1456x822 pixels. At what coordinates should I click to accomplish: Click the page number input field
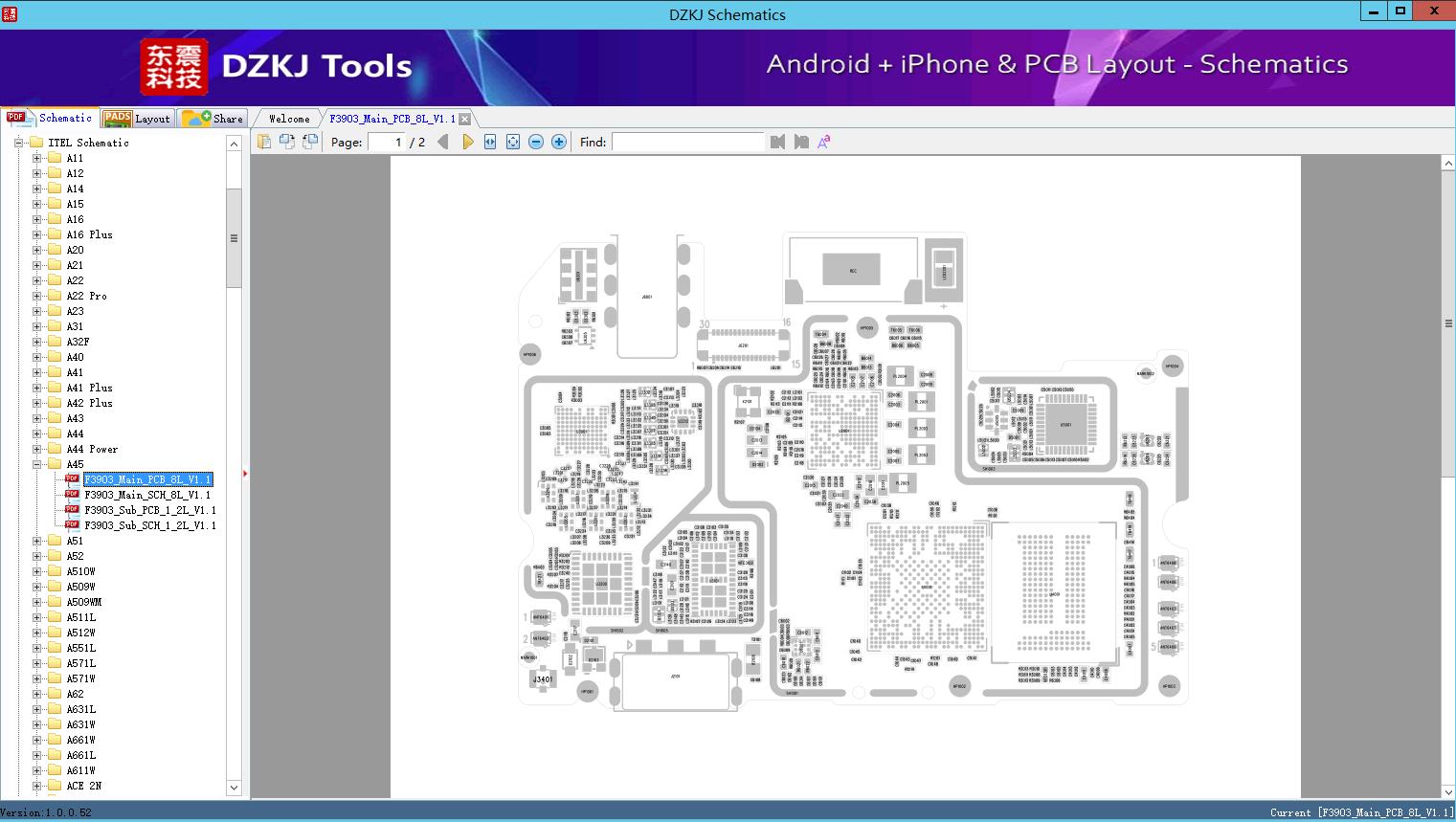pyautogui.click(x=387, y=142)
